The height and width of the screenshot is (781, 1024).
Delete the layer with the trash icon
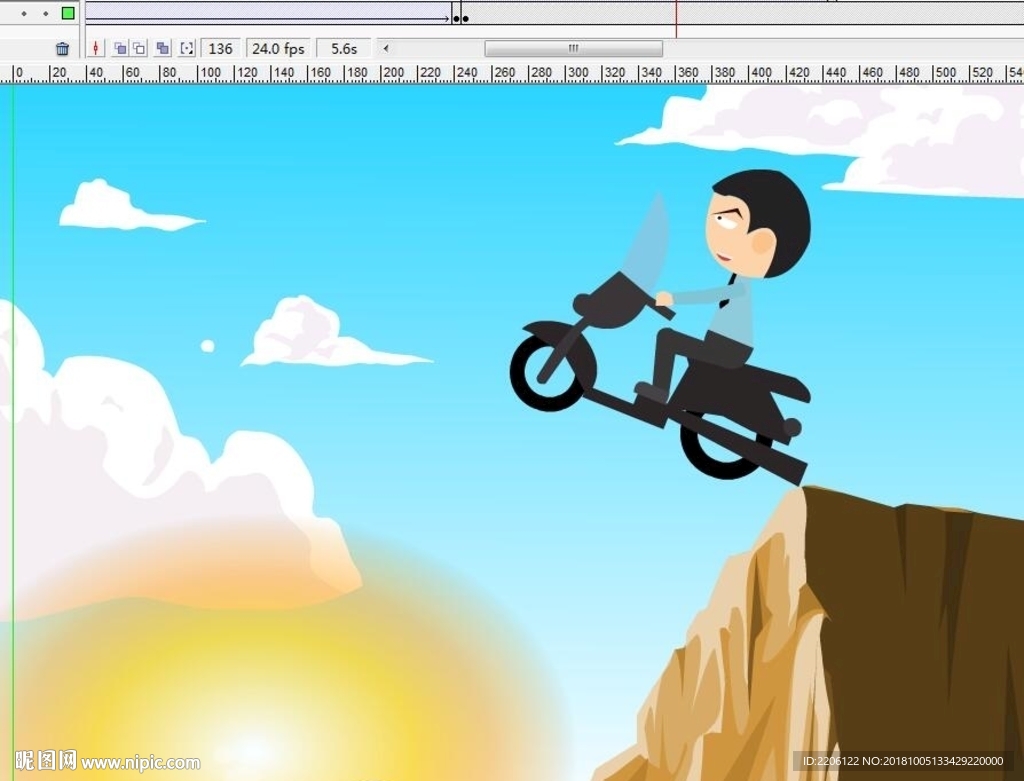62,48
